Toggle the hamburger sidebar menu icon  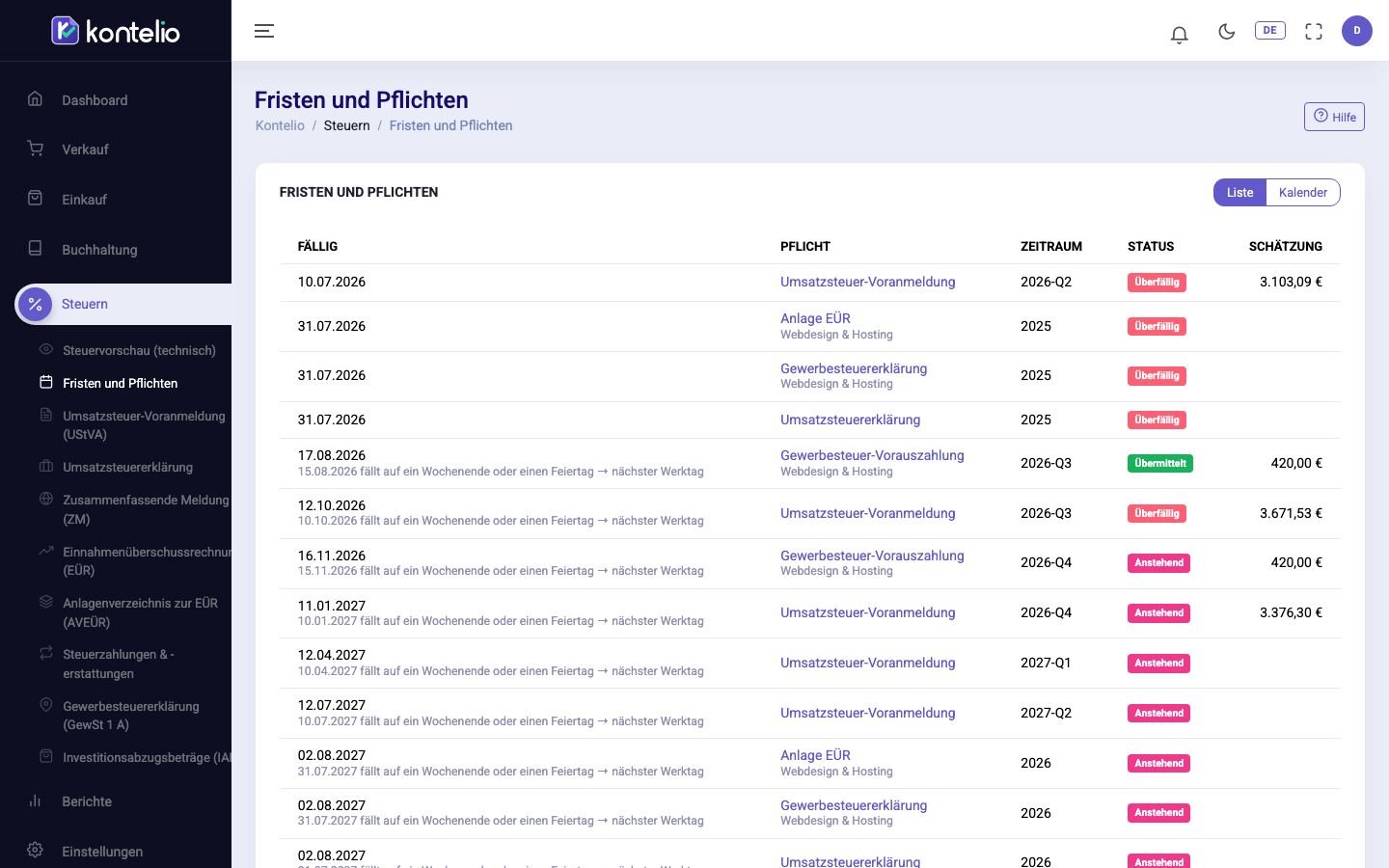tap(264, 31)
